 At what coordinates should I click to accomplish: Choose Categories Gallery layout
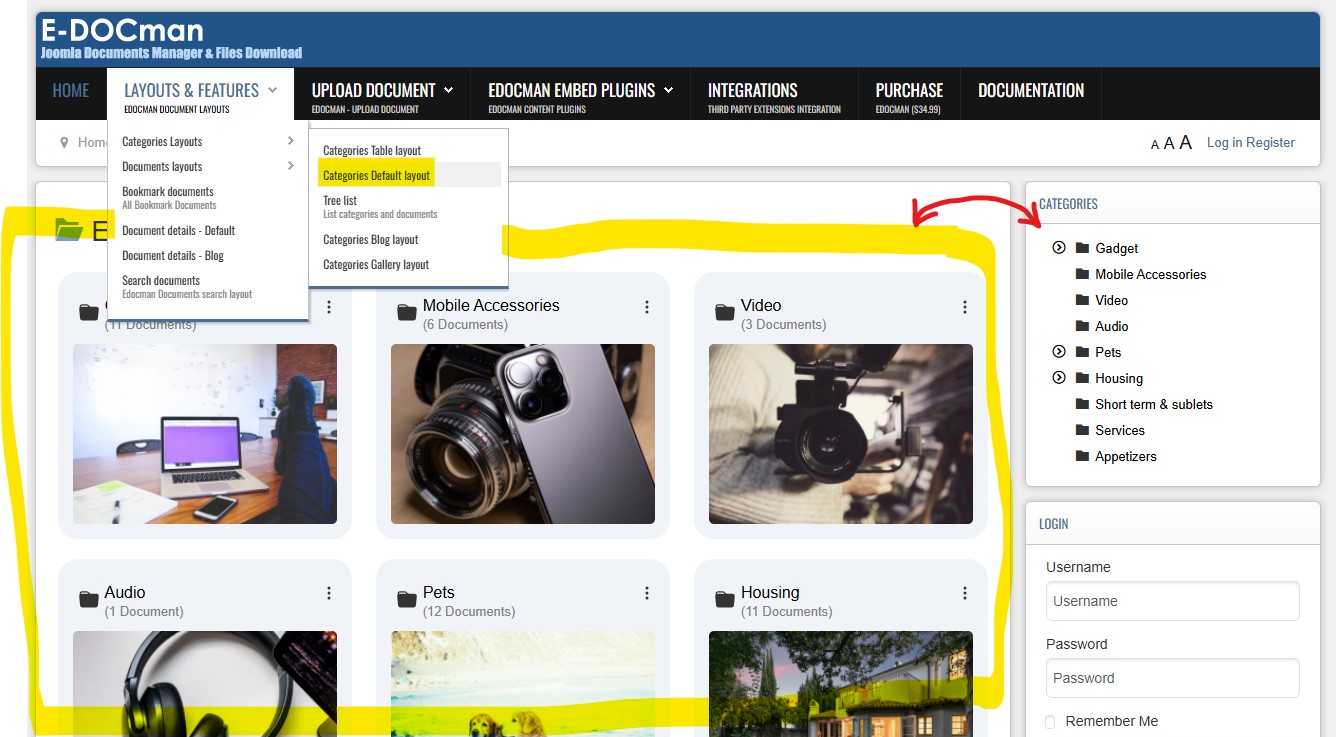click(376, 265)
